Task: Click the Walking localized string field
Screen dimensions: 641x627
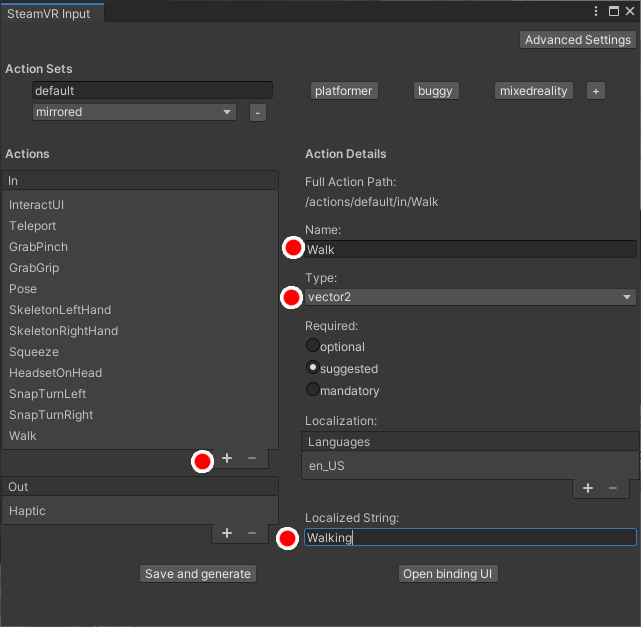Action: (471, 537)
